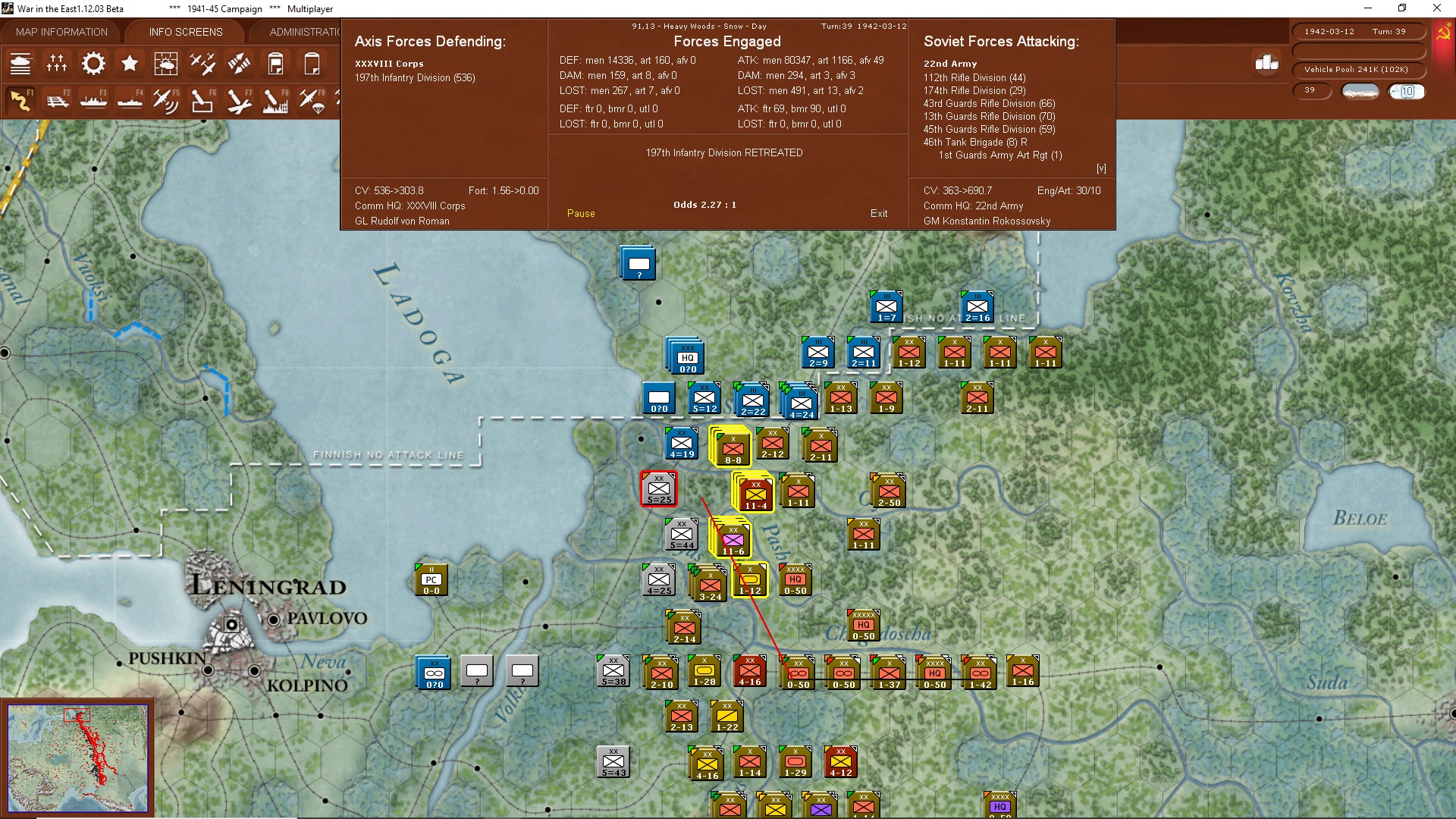This screenshot has width=1456, height=819.
Task: Select F6 bomb unit mode
Action: (x=202, y=100)
